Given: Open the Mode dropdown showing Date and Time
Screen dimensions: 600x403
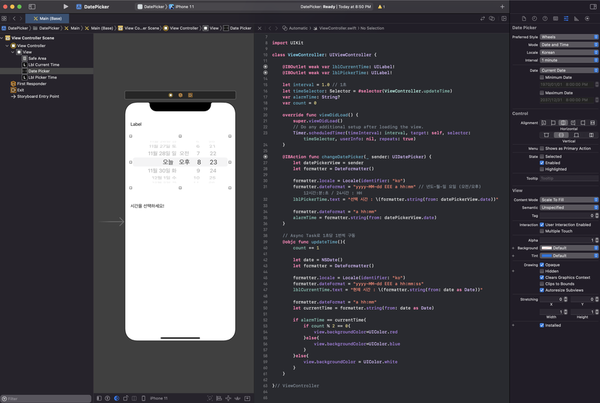Looking at the screenshot, I should [569, 45].
